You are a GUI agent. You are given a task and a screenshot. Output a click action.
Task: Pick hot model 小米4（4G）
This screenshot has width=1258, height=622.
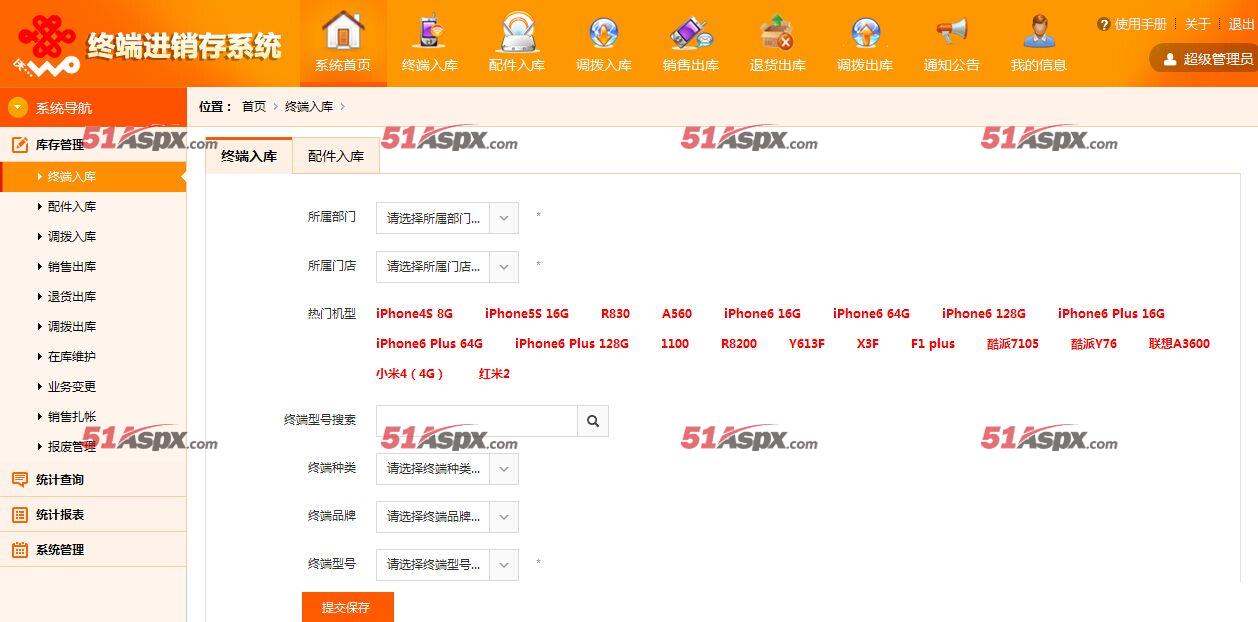click(409, 373)
